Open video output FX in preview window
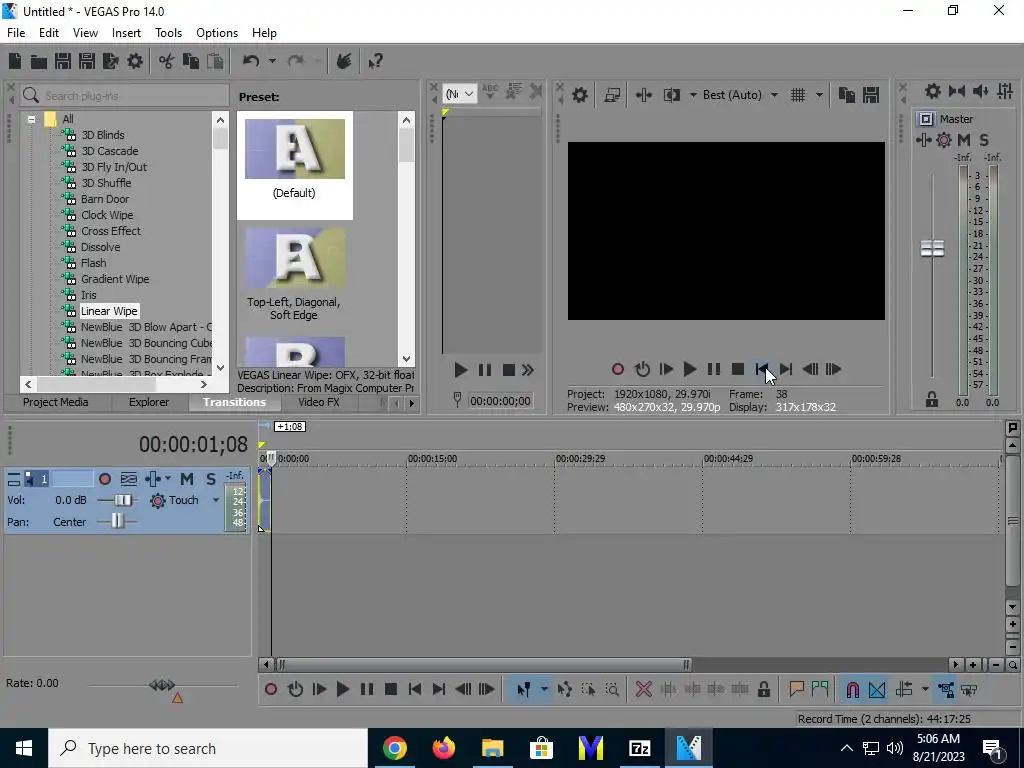Screen dimensions: 1024x768 [644, 95]
